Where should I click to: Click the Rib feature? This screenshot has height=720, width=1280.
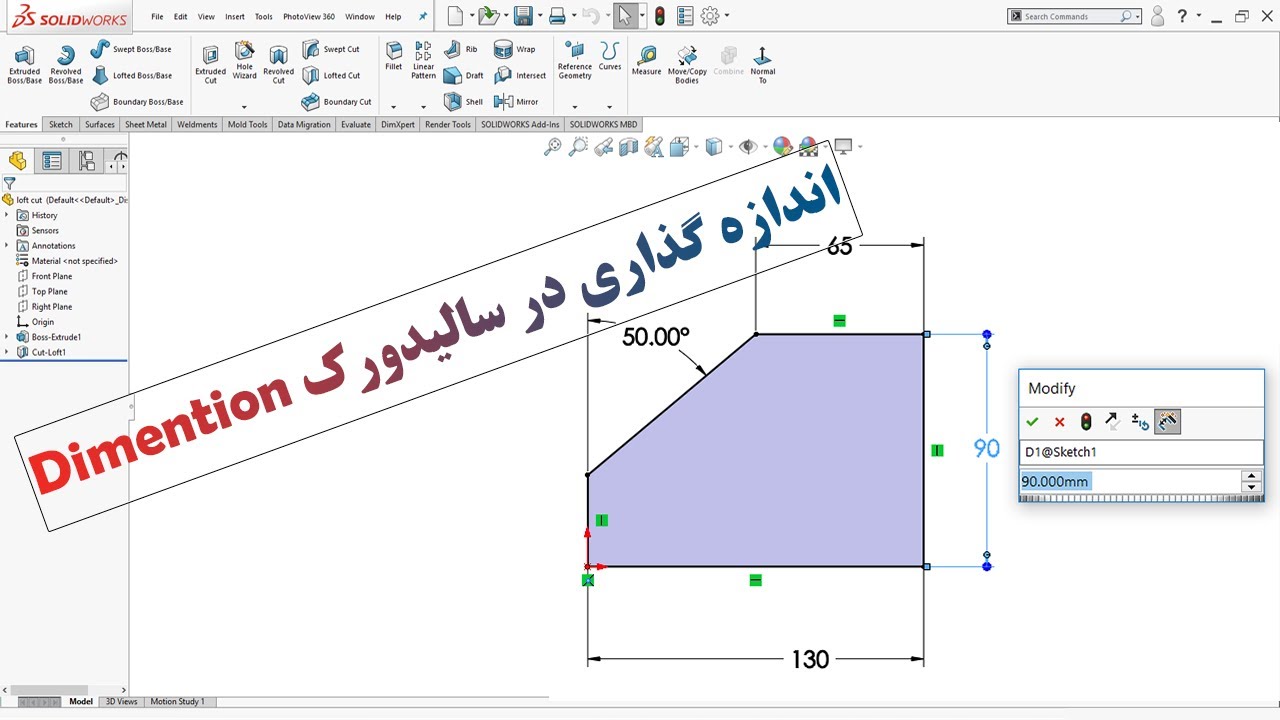pyautogui.click(x=460, y=49)
